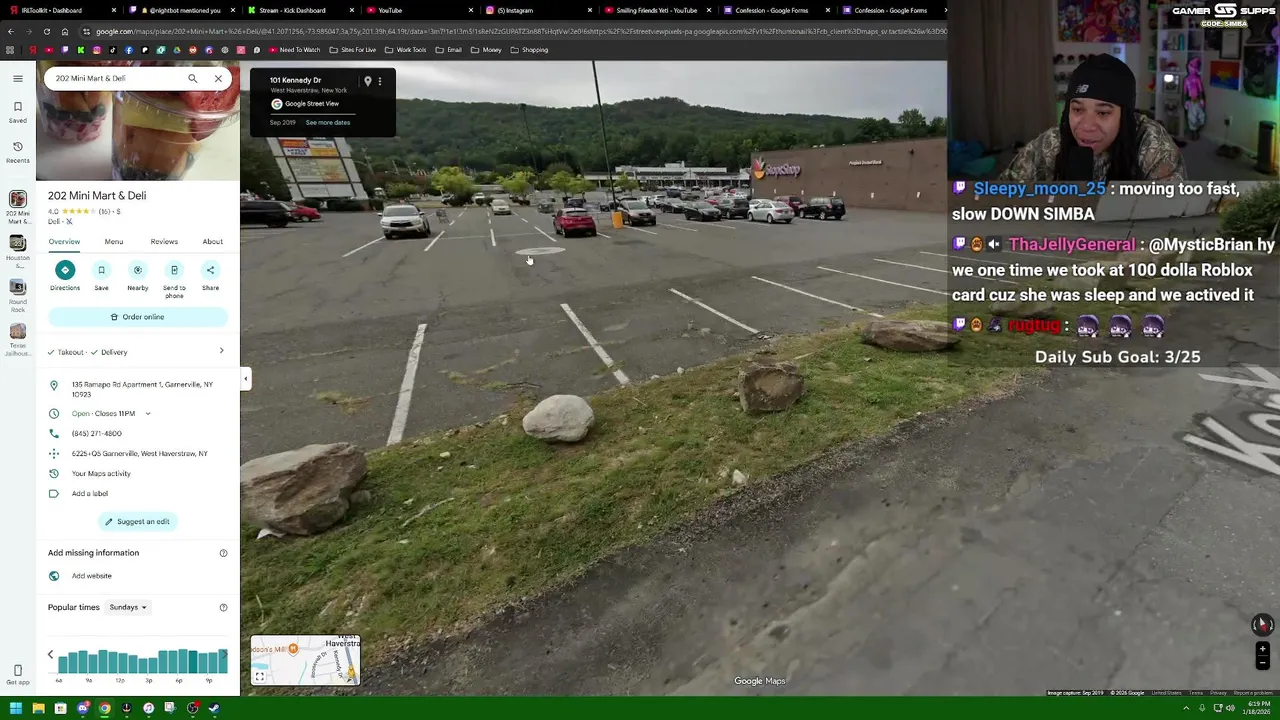Open File Explorer from the taskbar
Image resolution: width=1280 pixels, height=720 pixels.
pyautogui.click(x=38, y=708)
